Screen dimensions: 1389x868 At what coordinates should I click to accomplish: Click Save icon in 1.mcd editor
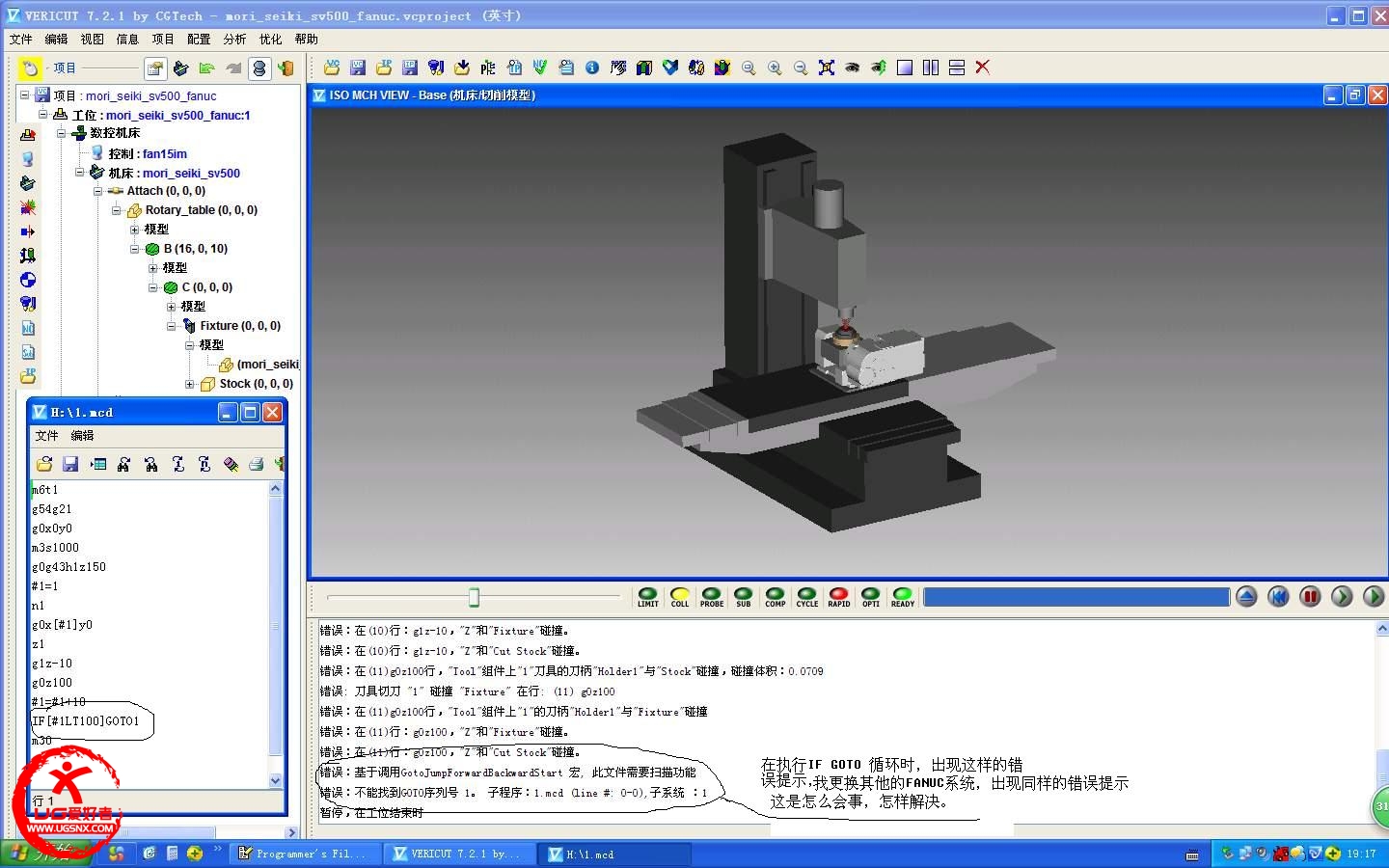[70, 464]
